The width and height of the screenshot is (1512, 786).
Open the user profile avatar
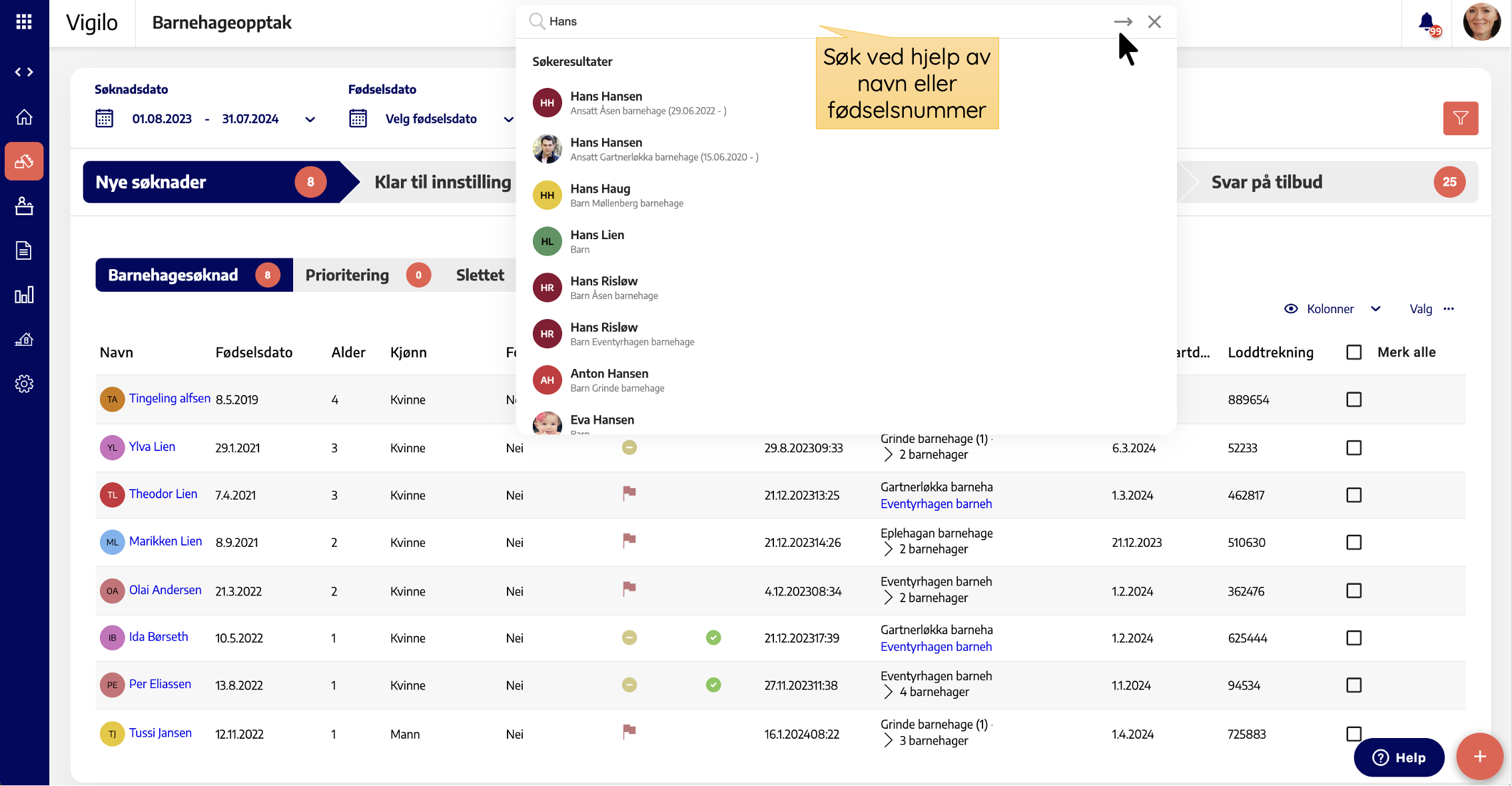1481,22
